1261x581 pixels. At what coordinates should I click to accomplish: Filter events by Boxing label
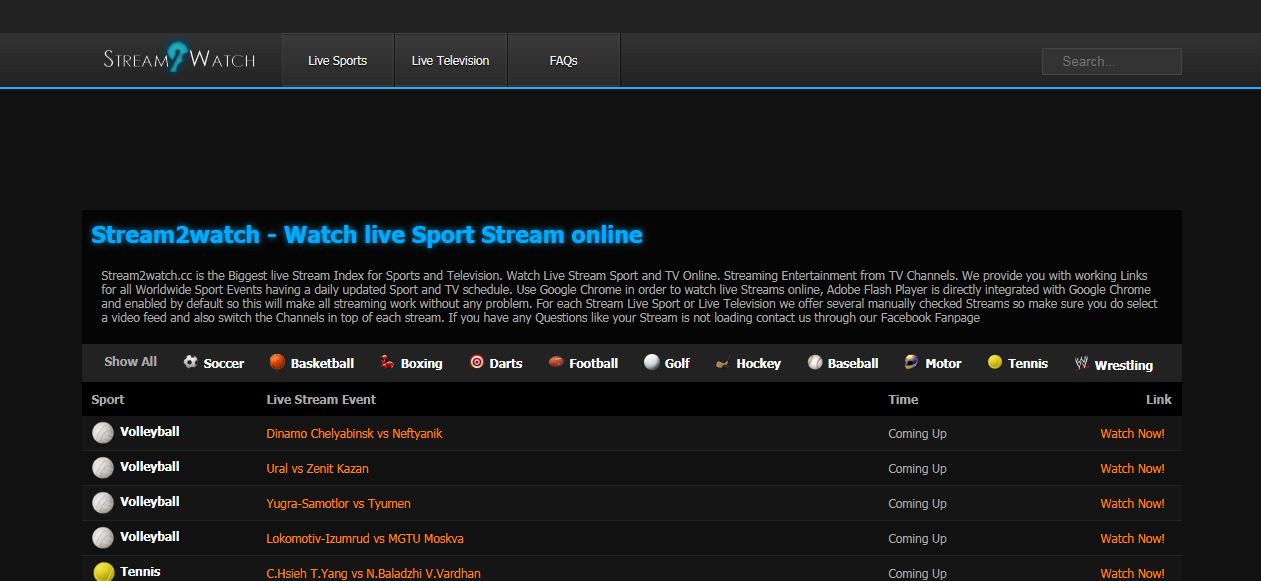[x=421, y=363]
